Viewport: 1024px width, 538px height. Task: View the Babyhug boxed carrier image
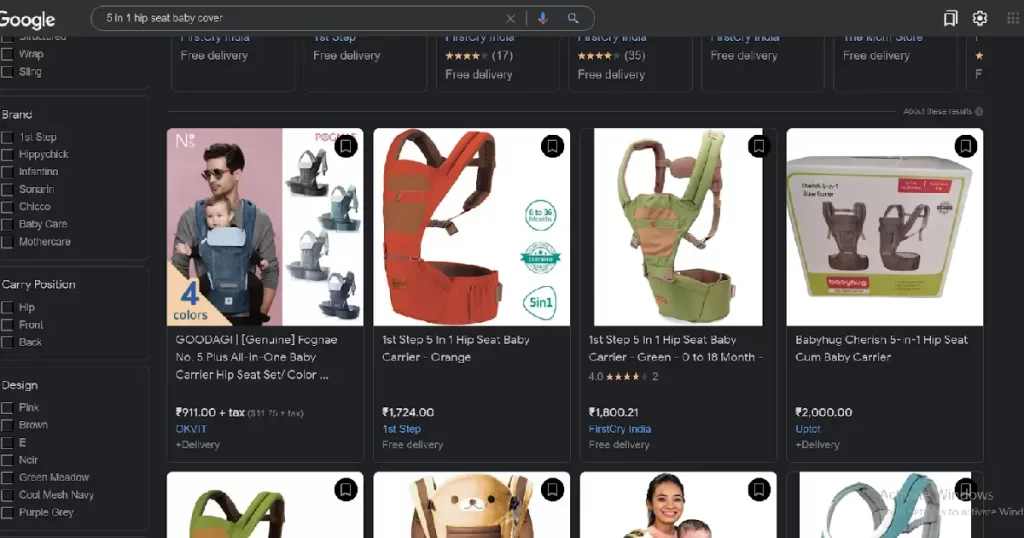(x=884, y=227)
